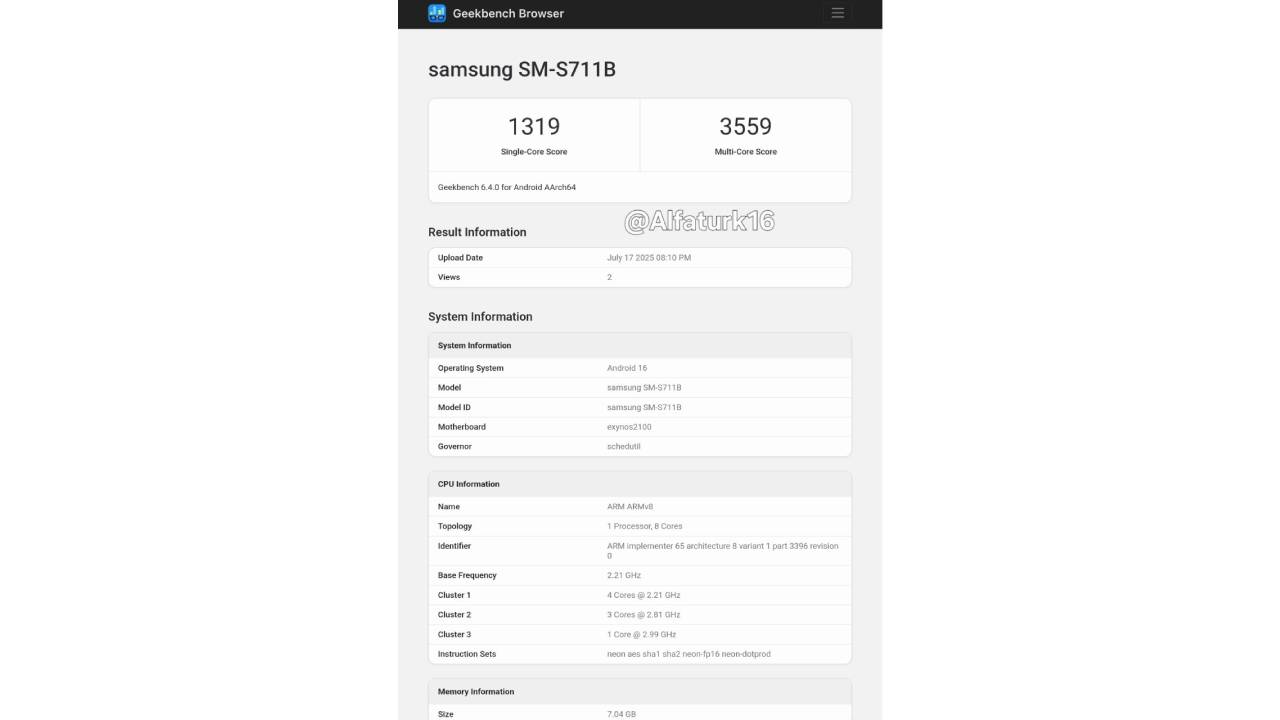This screenshot has height=720, width=1280.
Task: Click the "Result Information" heading
Action: [477, 232]
